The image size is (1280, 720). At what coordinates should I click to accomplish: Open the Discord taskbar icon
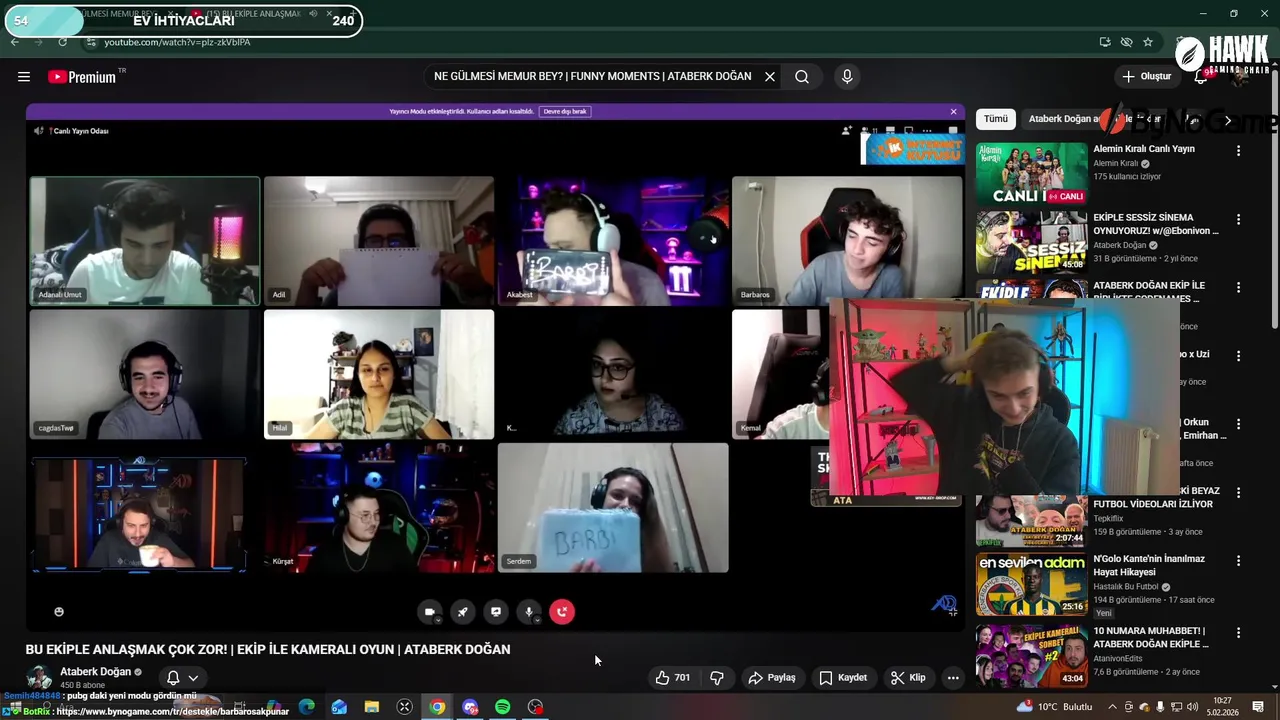pyautogui.click(x=470, y=707)
